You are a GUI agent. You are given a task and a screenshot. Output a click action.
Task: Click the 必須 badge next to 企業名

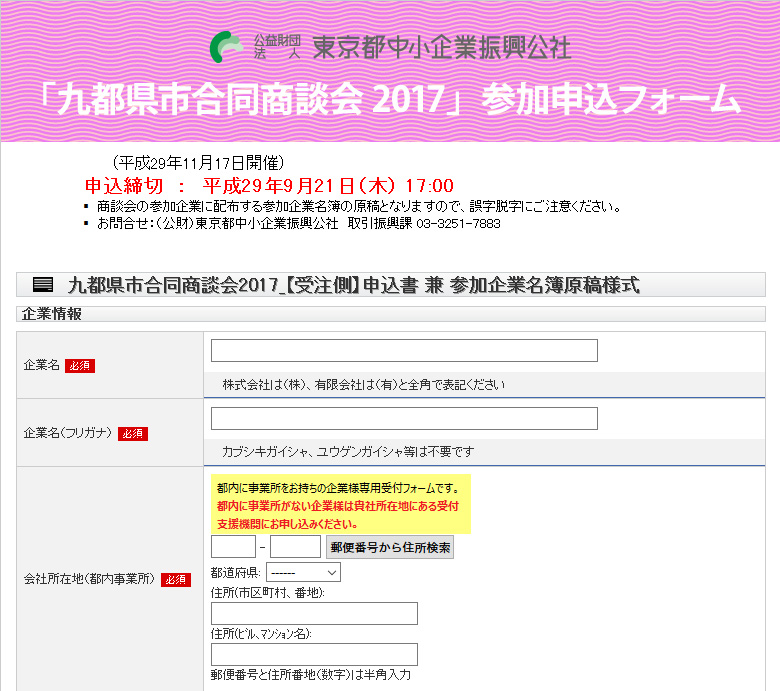pyautogui.click(x=80, y=366)
